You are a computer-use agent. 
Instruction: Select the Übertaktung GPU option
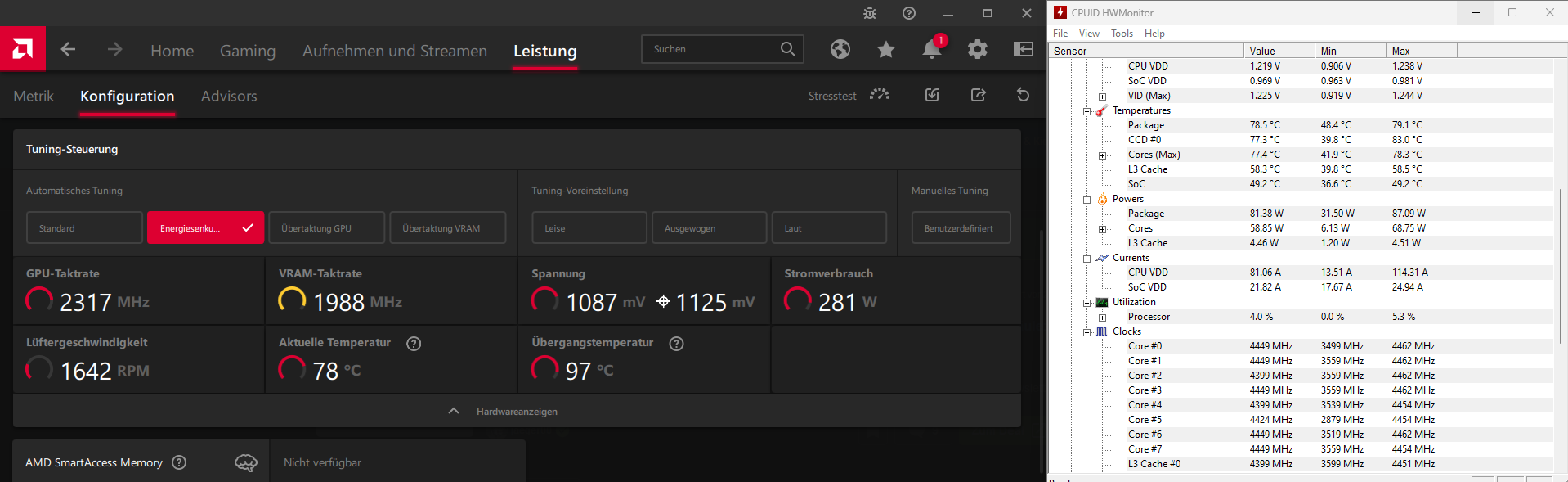(x=326, y=227)
